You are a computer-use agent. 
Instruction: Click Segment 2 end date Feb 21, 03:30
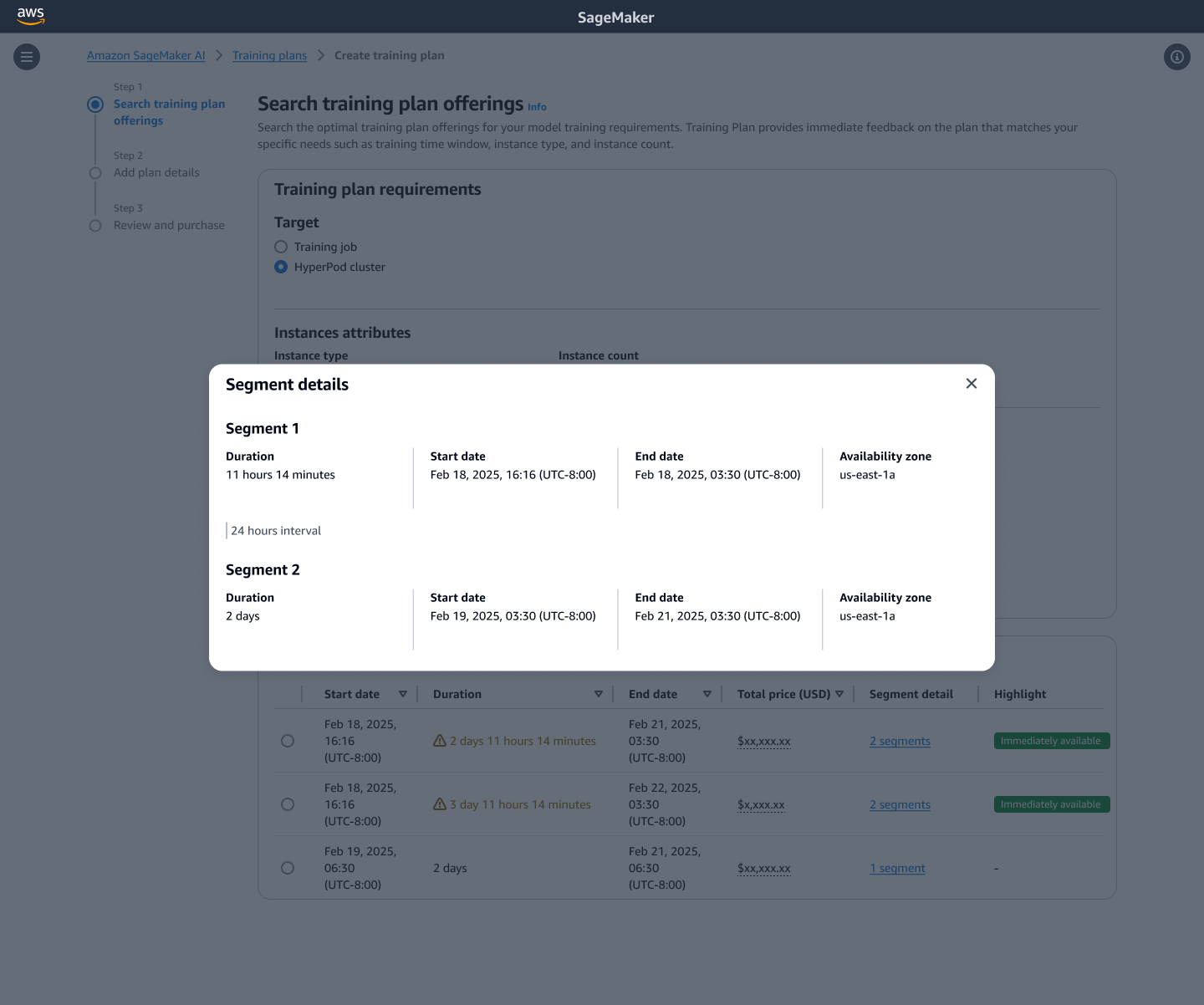tap(717, 616)
